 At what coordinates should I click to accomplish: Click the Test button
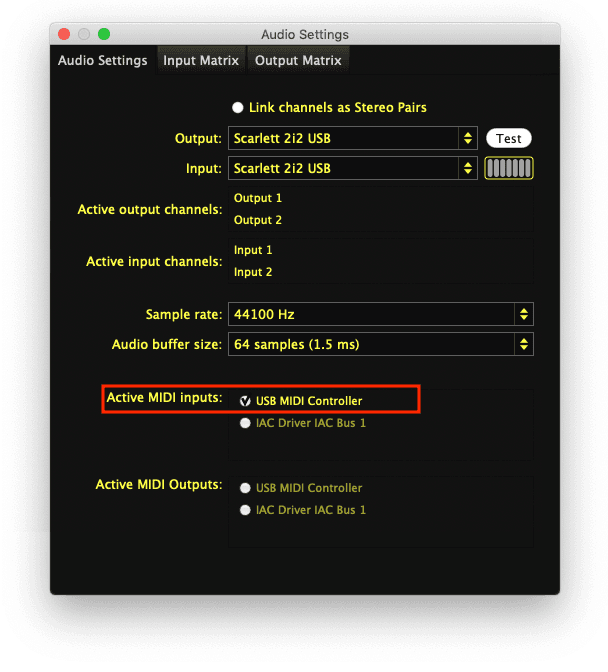point(509,138)
